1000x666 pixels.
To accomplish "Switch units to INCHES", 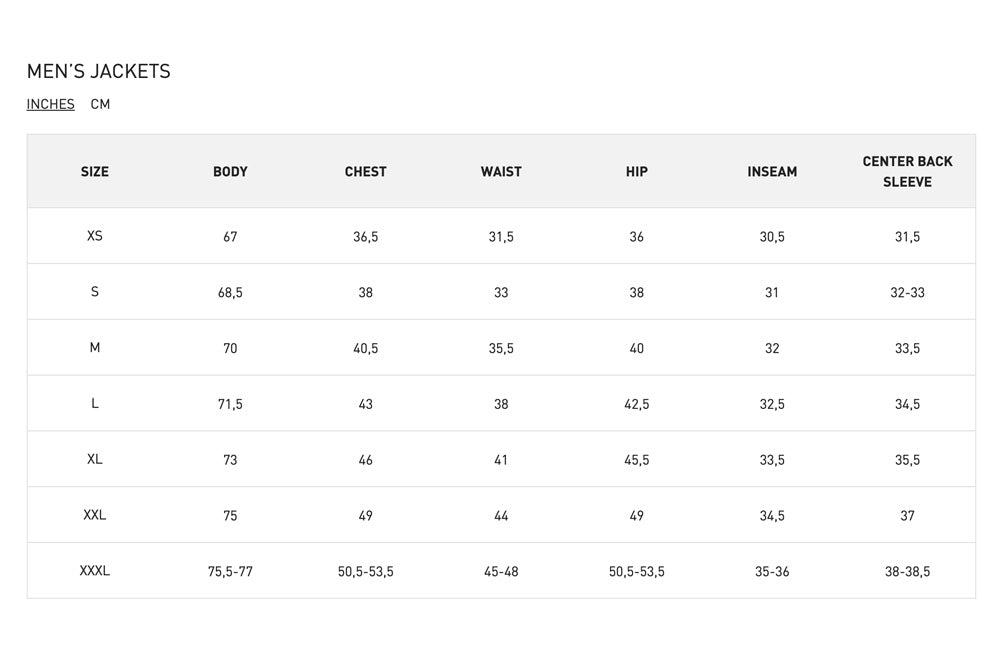I will 50,104.
